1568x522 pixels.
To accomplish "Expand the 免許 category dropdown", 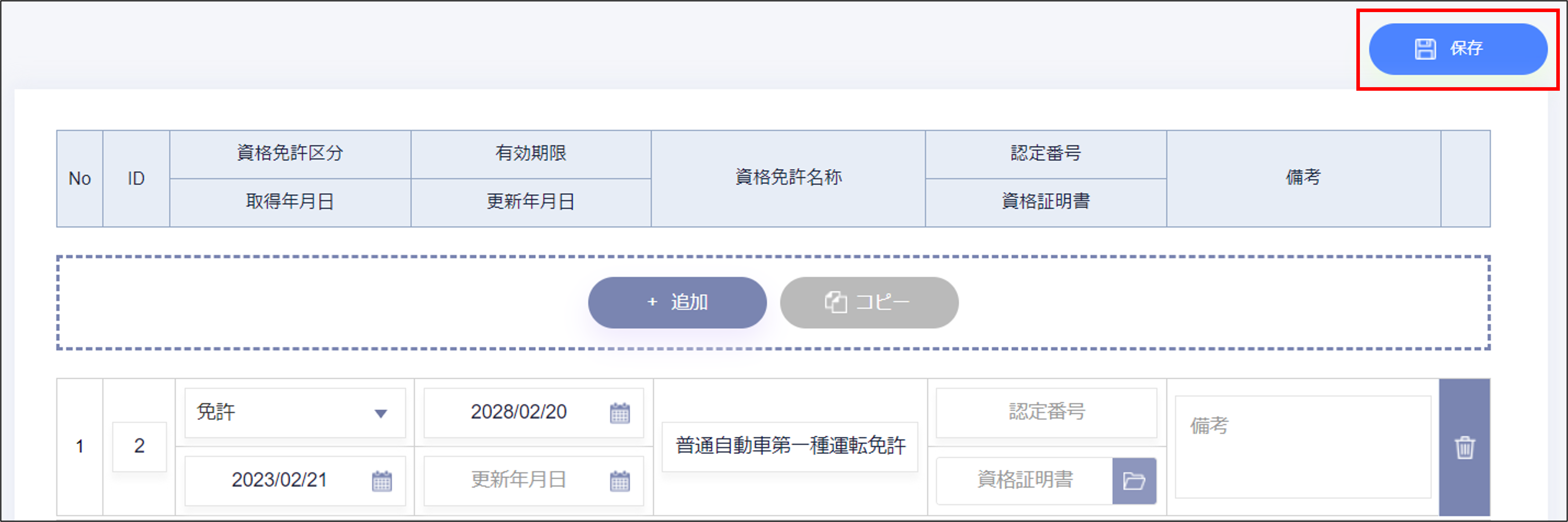I will [380, 413].
